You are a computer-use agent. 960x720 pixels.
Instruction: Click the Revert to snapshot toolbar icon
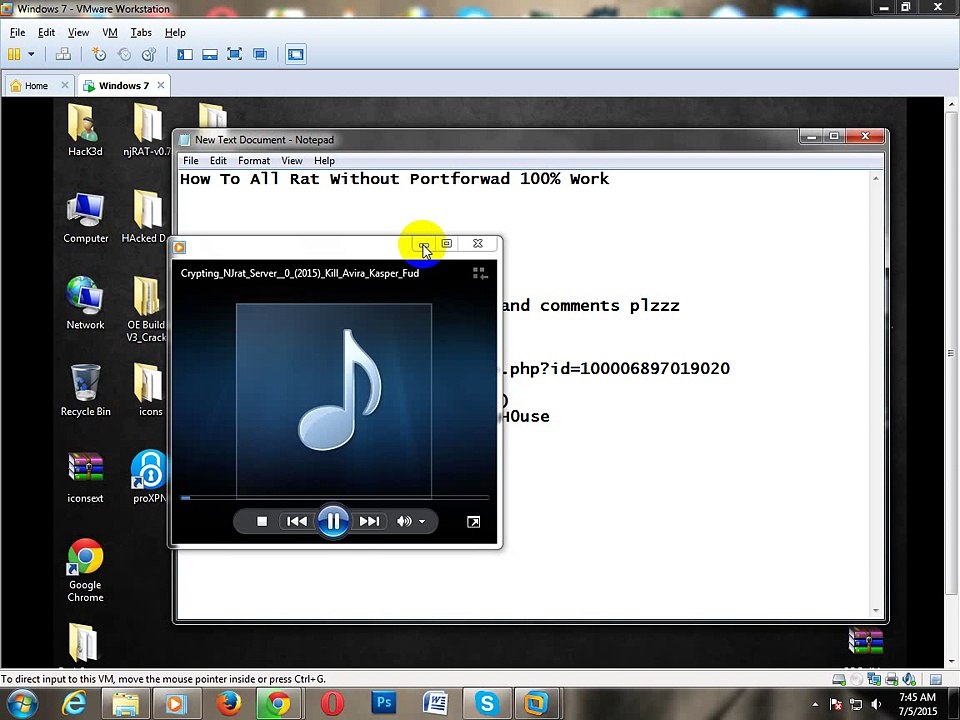tap(124, 54)
